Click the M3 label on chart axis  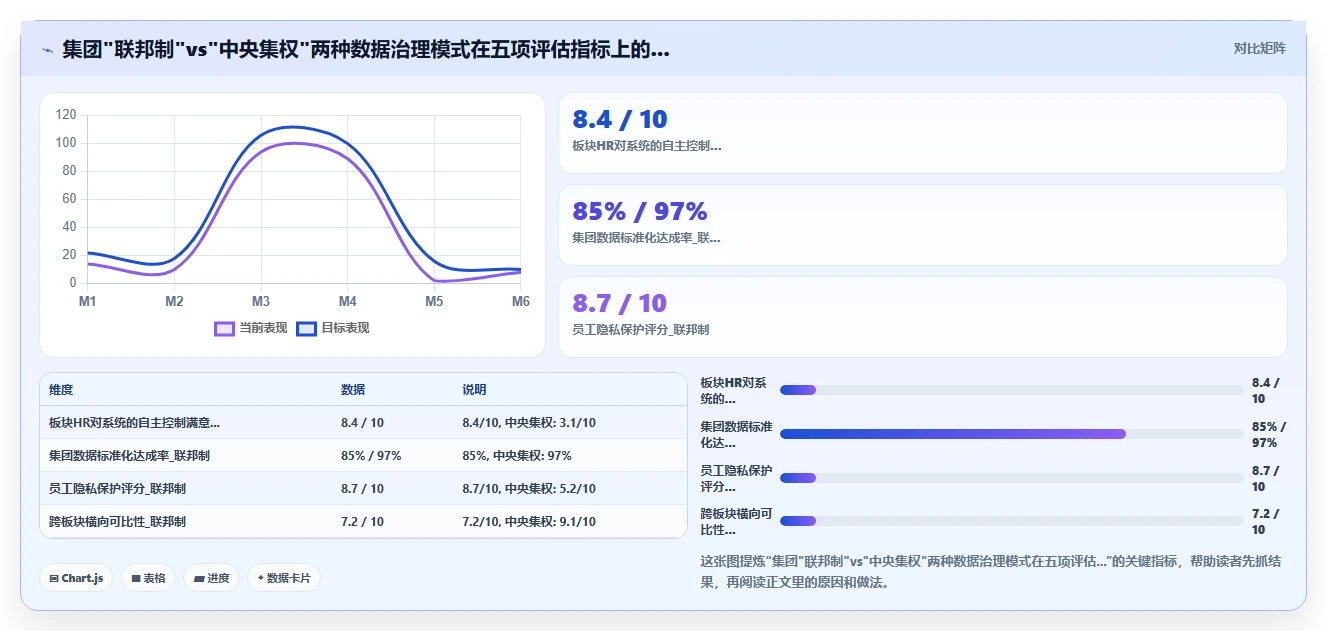tap(261, 301)
